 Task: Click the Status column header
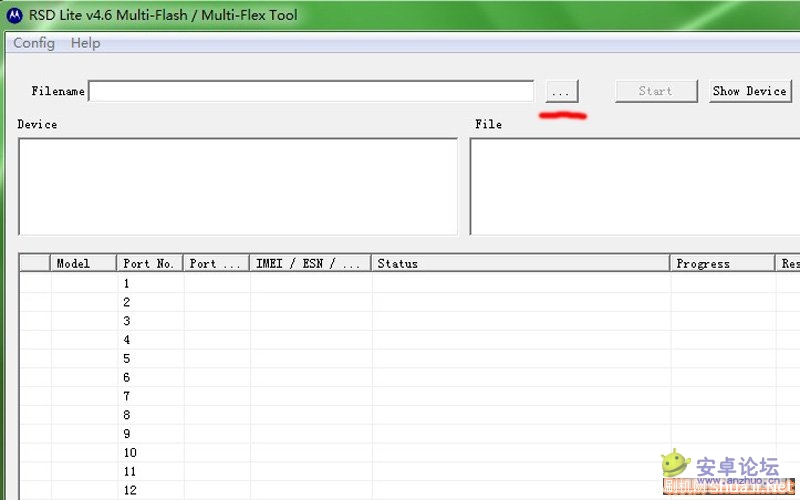[x=520, y=263]
